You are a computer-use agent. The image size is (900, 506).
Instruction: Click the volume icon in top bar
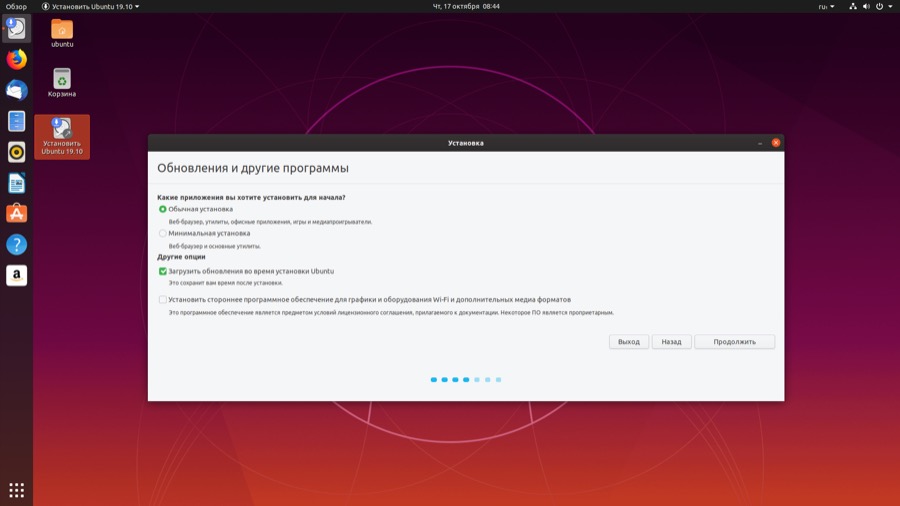(x=866, y=6)
